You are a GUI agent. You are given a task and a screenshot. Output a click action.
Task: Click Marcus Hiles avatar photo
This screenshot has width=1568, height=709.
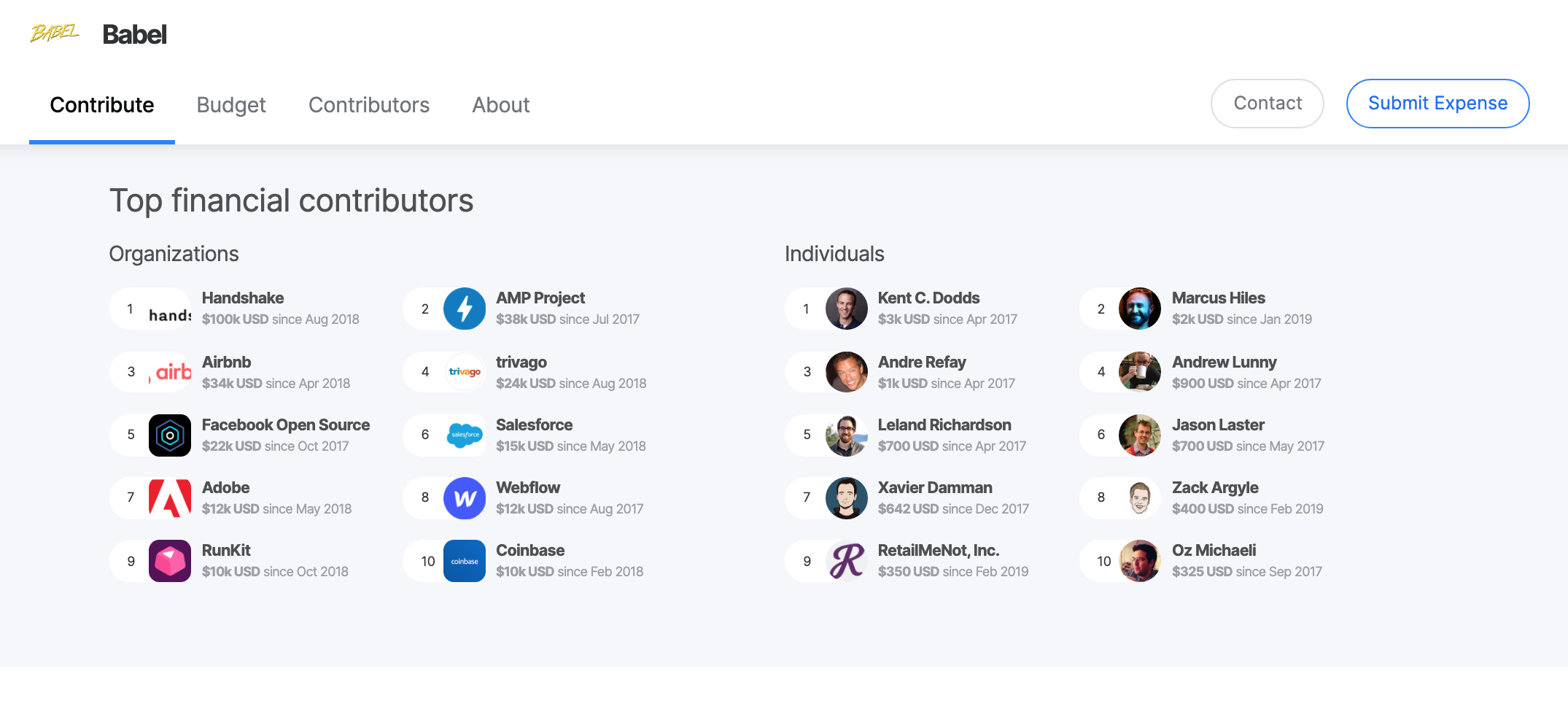1140,309
